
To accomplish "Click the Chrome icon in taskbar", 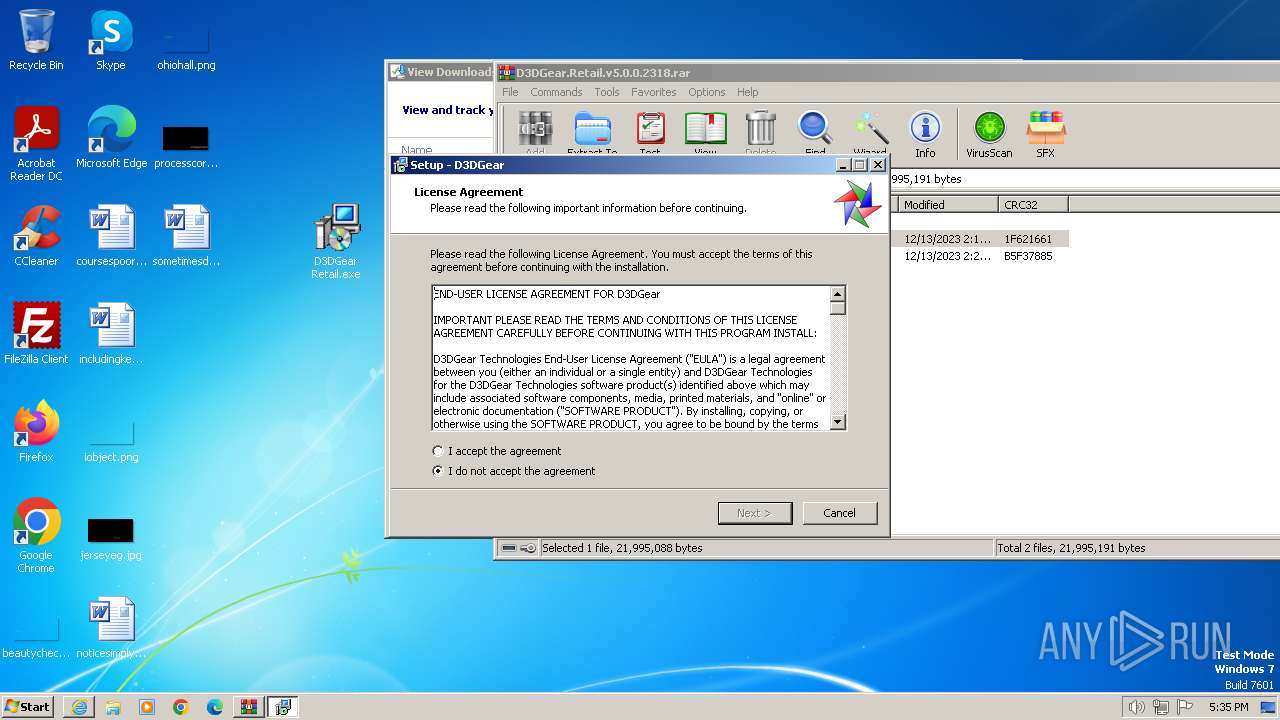I will pos(181,707).
